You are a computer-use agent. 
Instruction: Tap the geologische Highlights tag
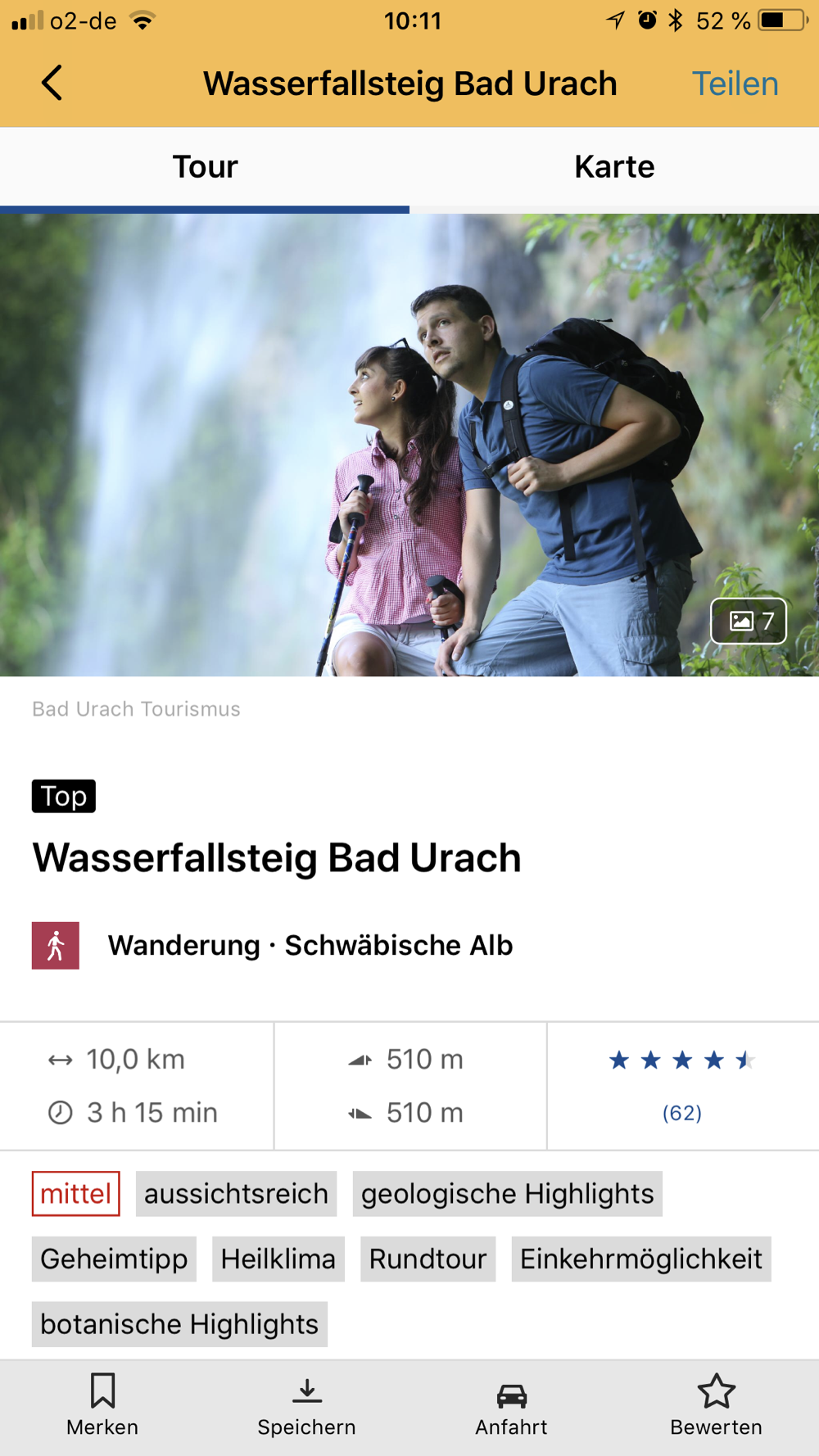pos(508,1193)
